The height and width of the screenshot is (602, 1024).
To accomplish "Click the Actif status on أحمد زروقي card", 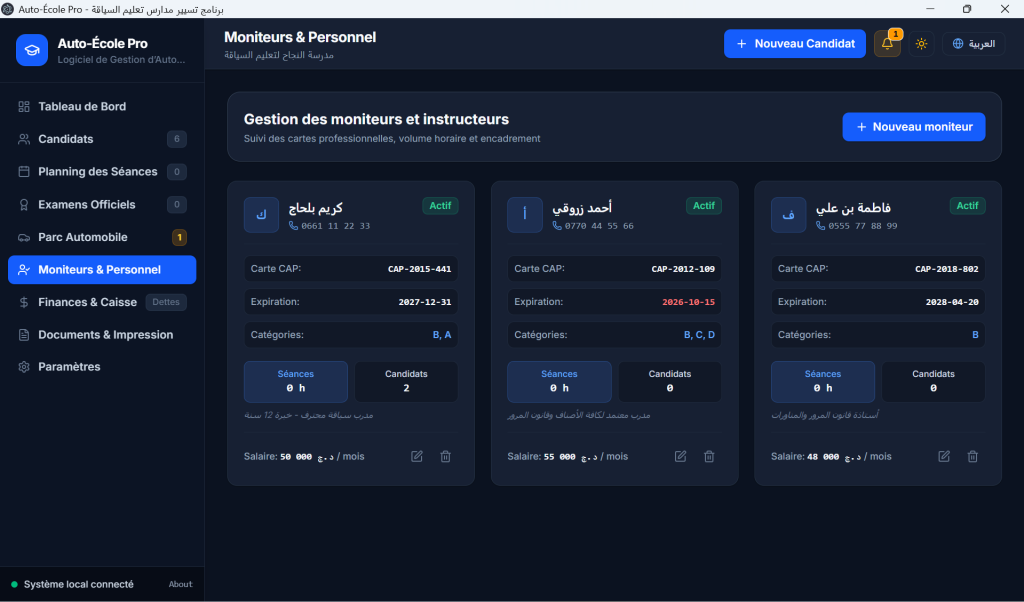I will pos(704,206).
